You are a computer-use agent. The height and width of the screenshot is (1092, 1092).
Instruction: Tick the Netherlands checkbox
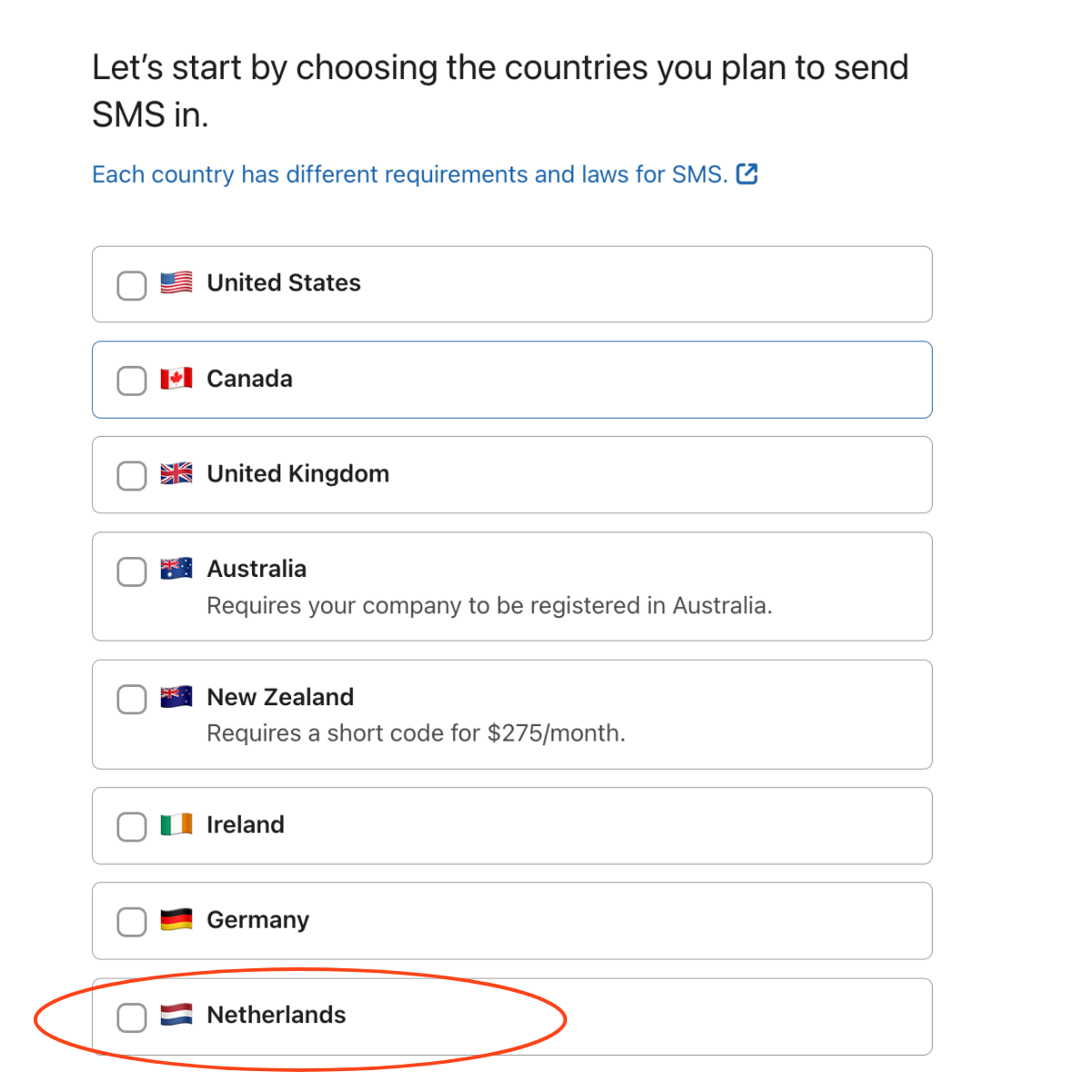point(132,1017)
